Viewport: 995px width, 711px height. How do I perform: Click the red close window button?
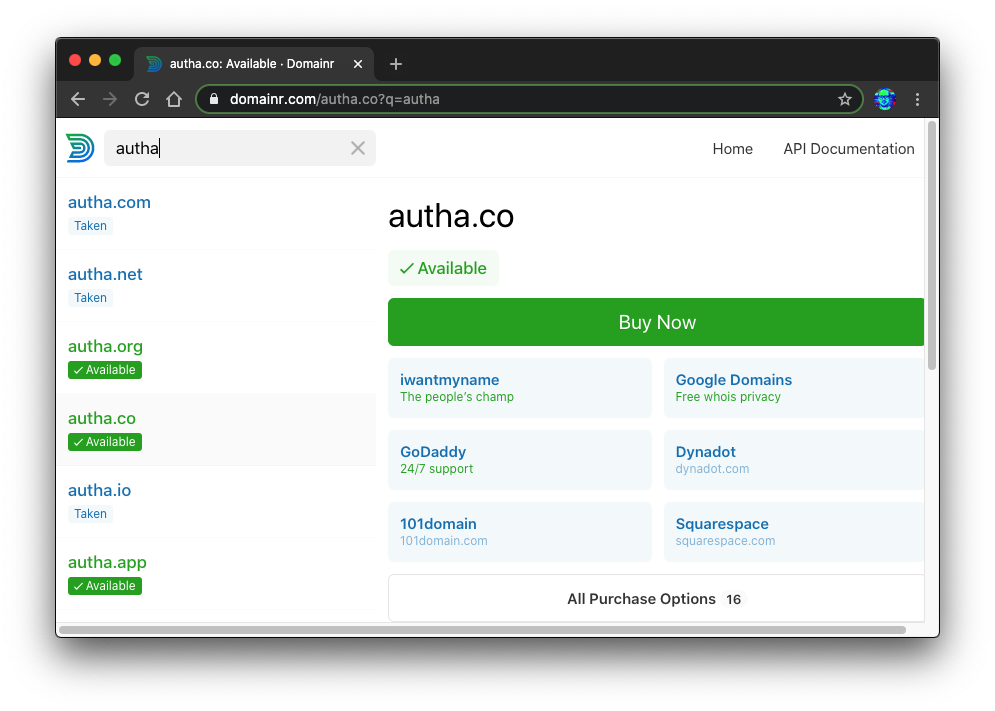tap(75, 60)
